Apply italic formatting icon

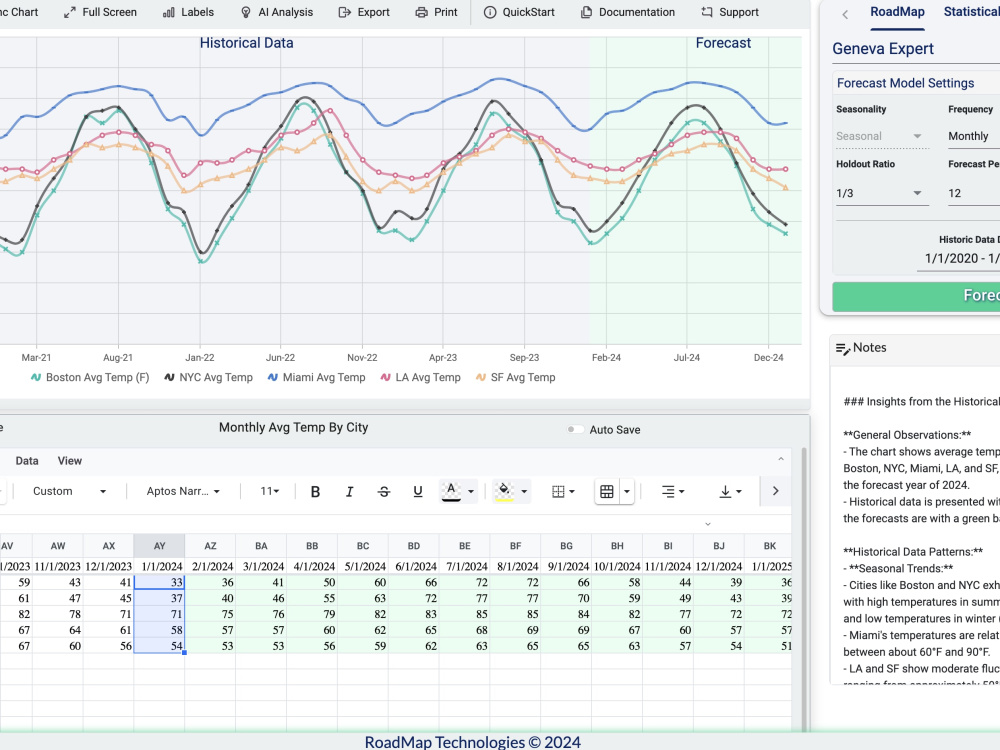coord(349,492)
